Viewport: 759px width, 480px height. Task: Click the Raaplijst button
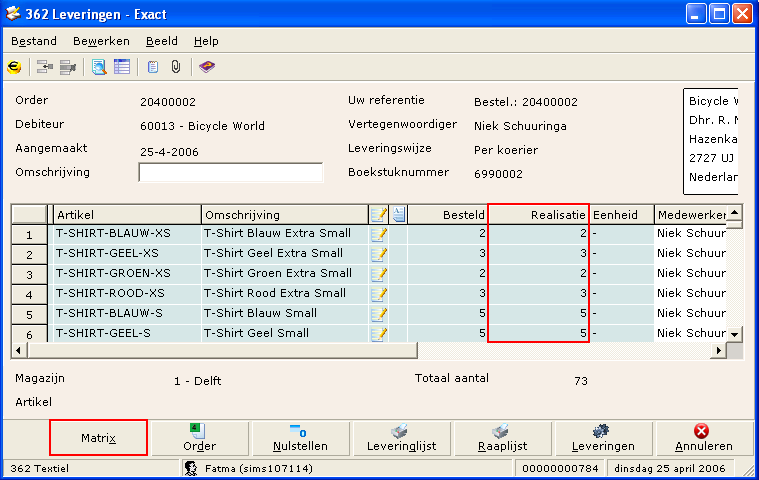(x=501, y=438)
